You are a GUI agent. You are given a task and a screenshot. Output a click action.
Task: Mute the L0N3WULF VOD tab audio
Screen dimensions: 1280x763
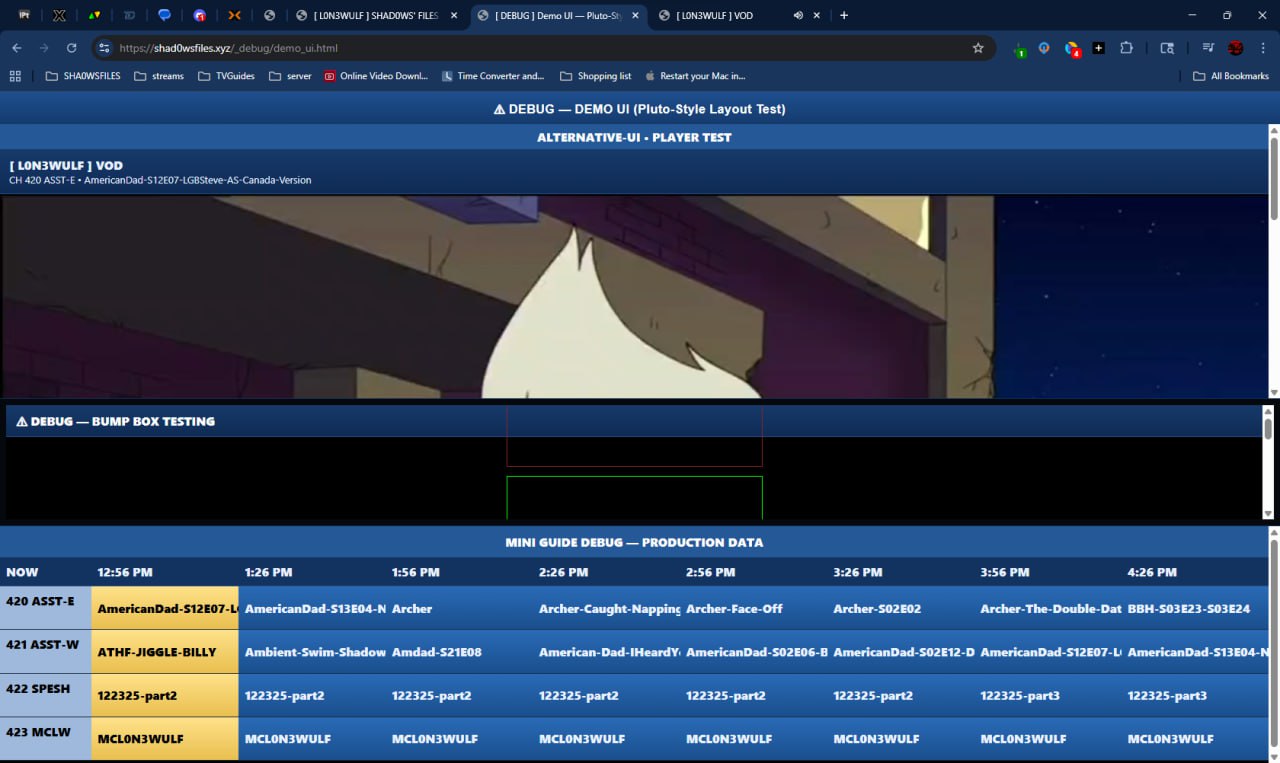click(x=798, y=16)
